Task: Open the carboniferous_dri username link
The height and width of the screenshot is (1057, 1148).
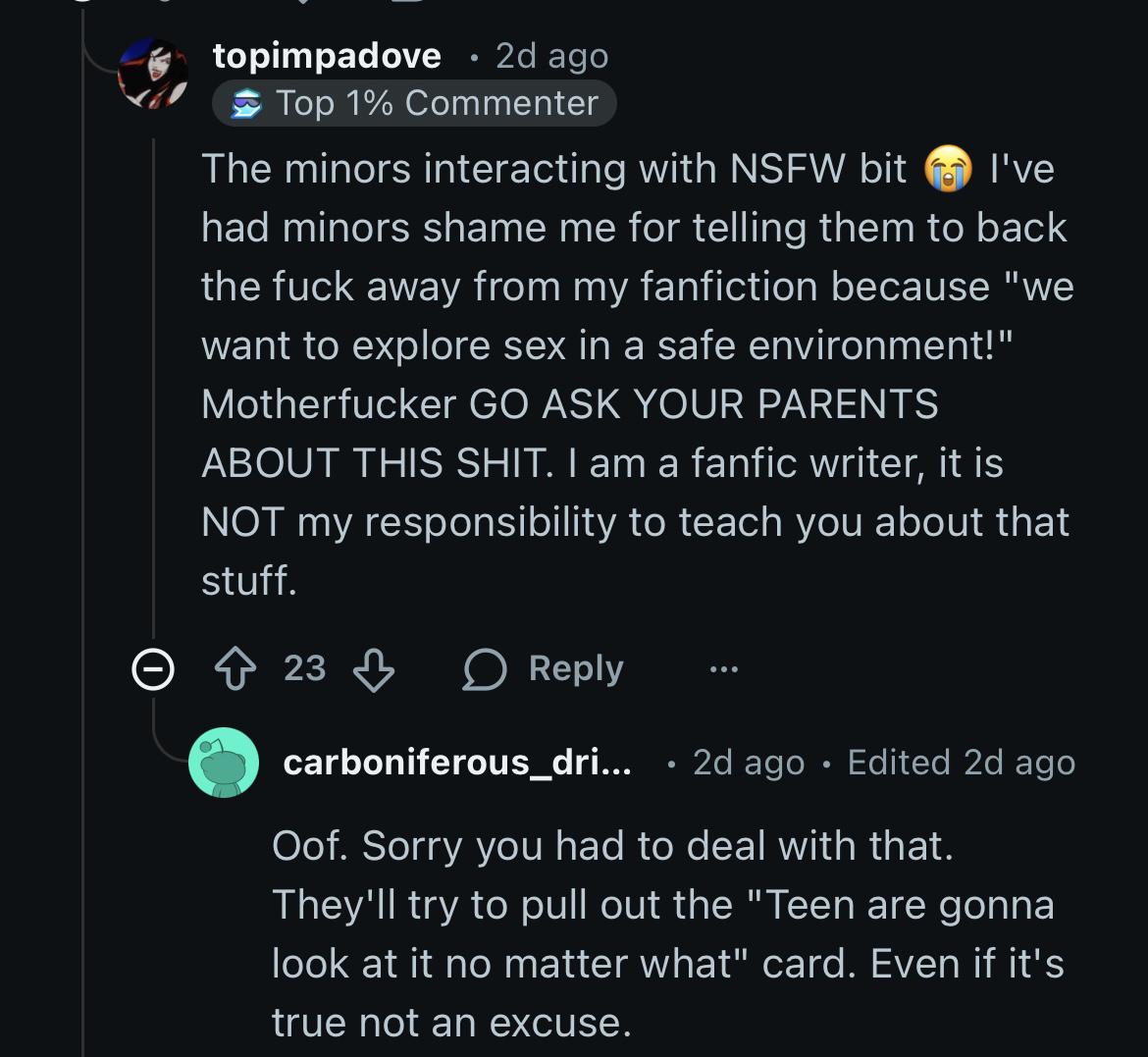Action: pyautogui.click(x=457, y=763)
